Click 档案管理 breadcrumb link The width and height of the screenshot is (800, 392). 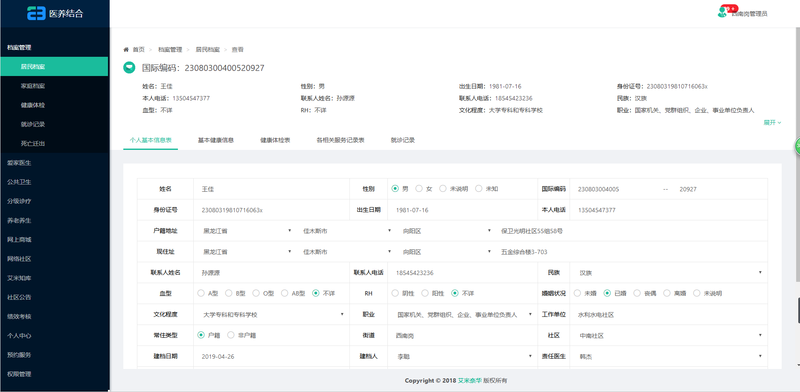(x=170, y=50)
